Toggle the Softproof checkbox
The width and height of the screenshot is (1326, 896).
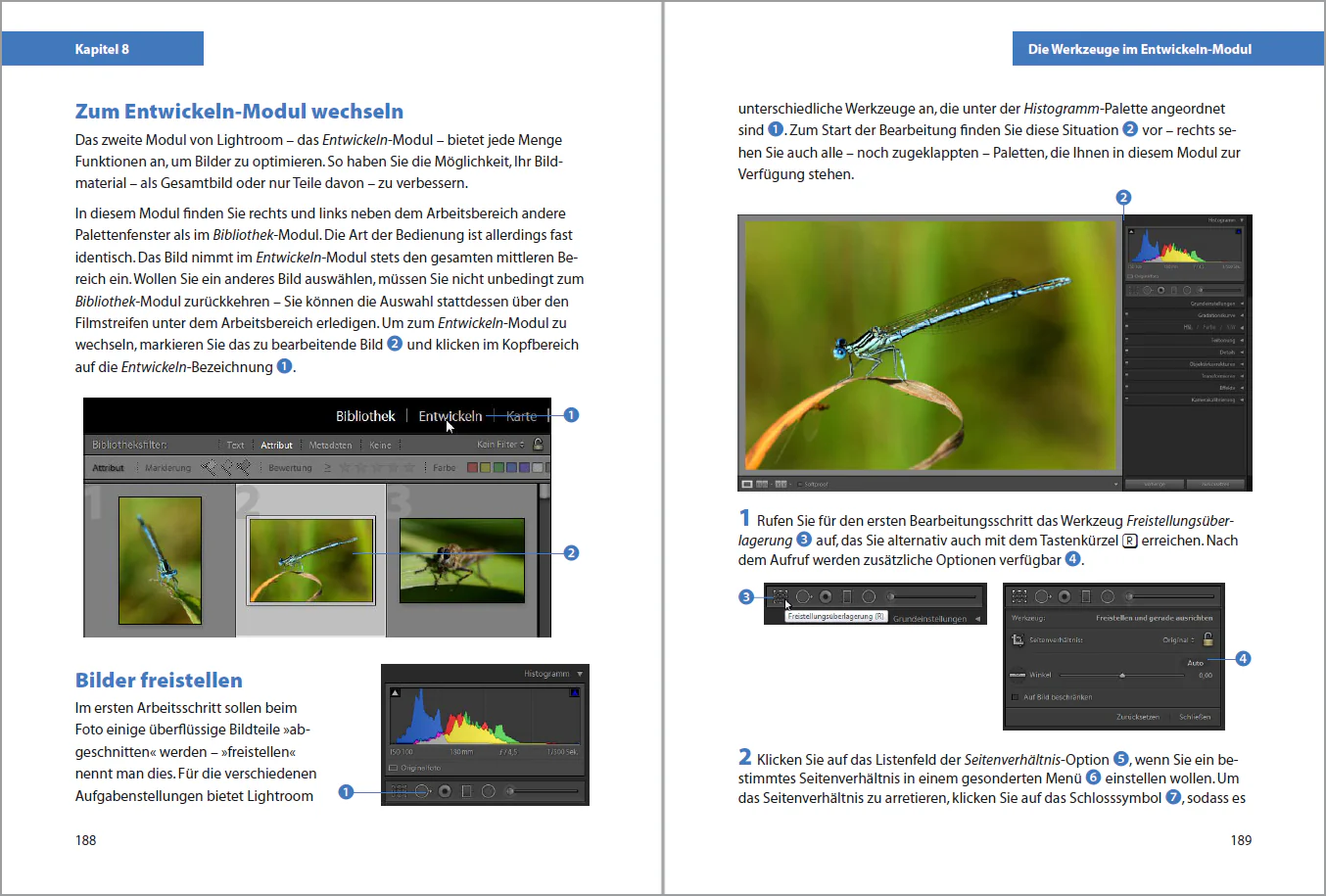(x=800, y=484)
